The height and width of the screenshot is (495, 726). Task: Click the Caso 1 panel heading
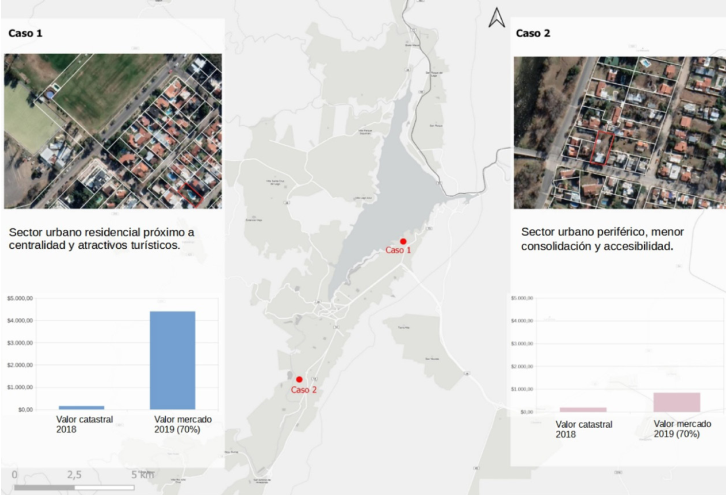[x=25, y=33]
